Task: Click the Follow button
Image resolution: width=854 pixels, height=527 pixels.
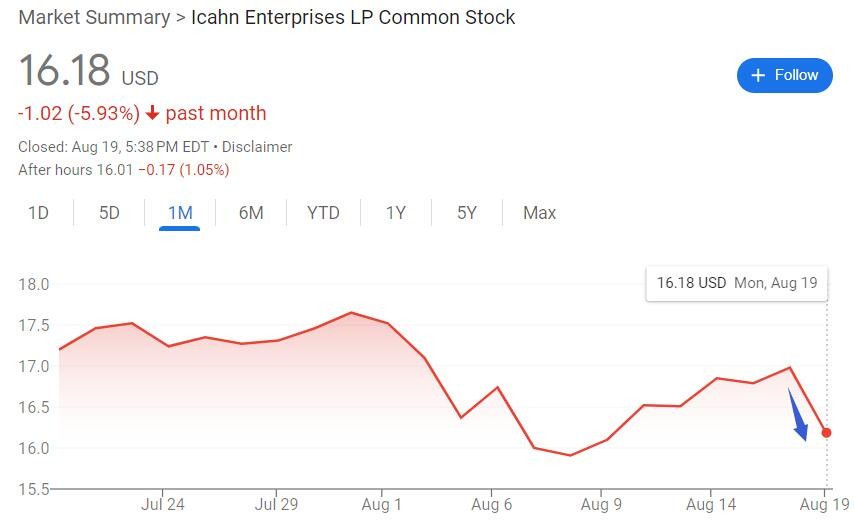Action: (x=784, y=75)
